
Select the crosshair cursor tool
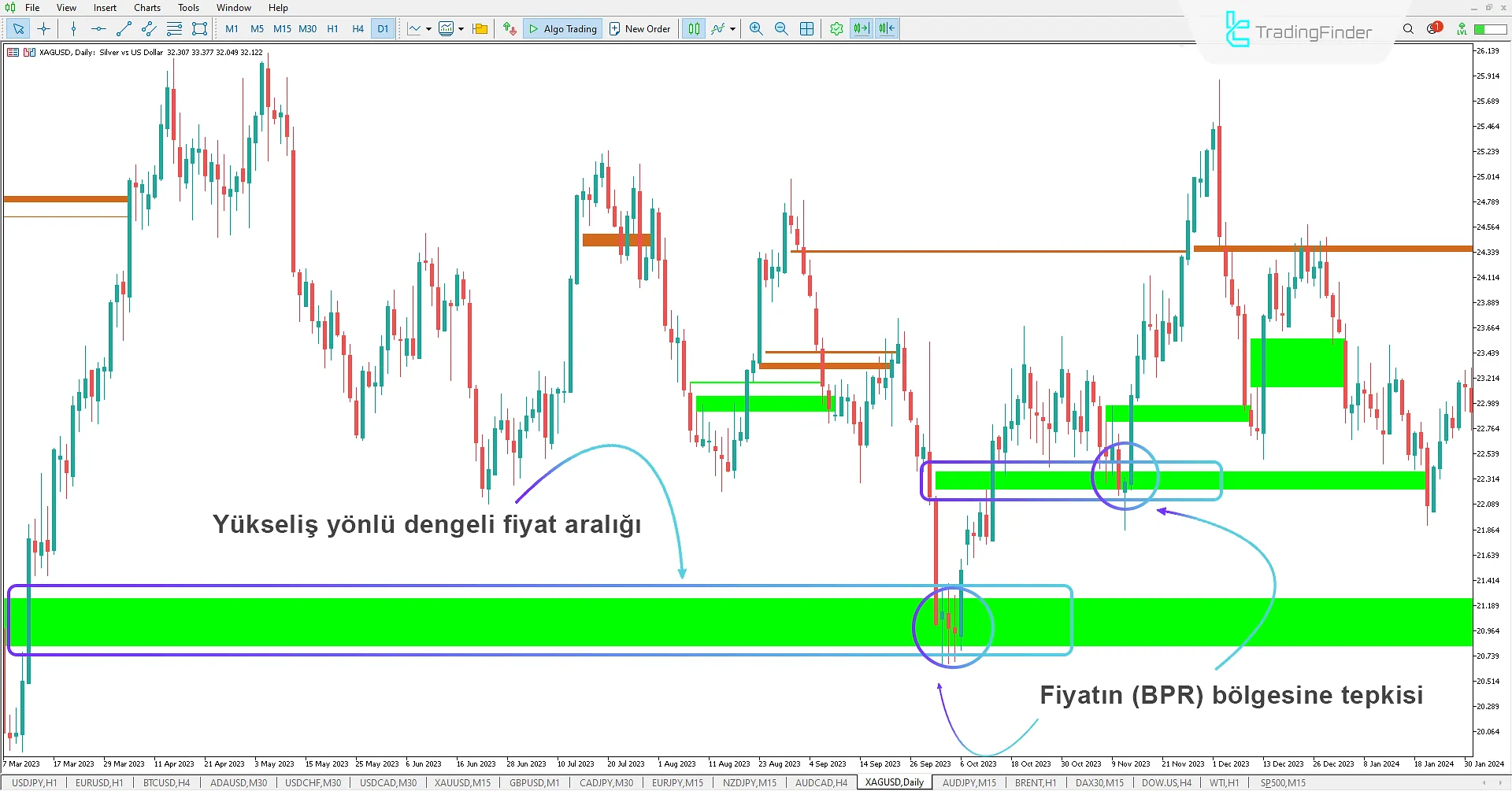(43, 29)
